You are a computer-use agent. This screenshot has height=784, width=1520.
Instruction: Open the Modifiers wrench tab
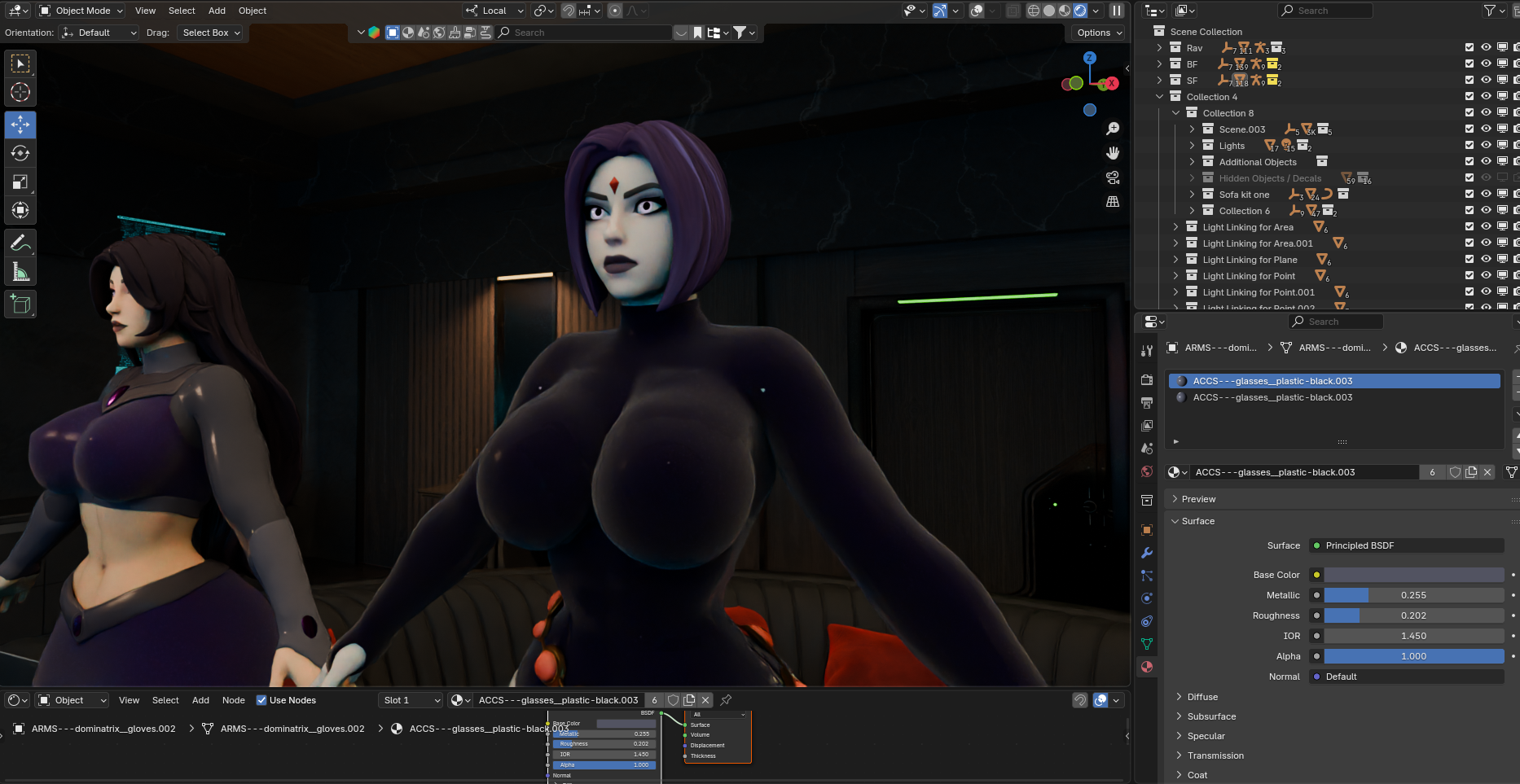(1147, 553)
